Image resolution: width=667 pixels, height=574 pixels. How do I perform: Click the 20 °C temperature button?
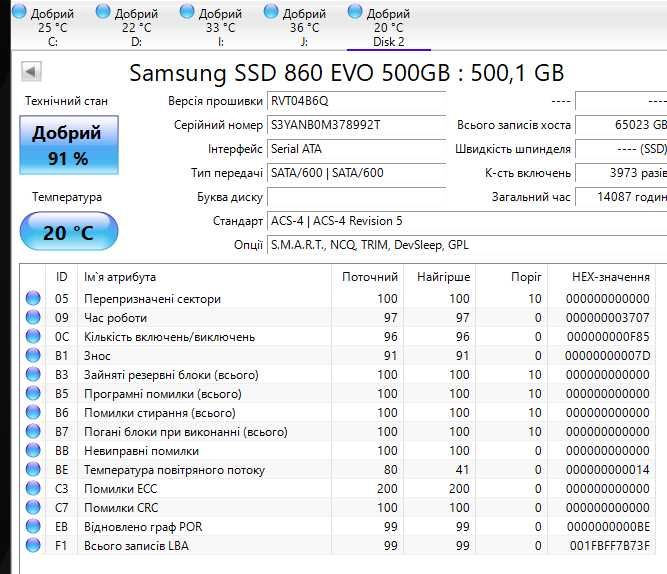[x=69, y=232]
